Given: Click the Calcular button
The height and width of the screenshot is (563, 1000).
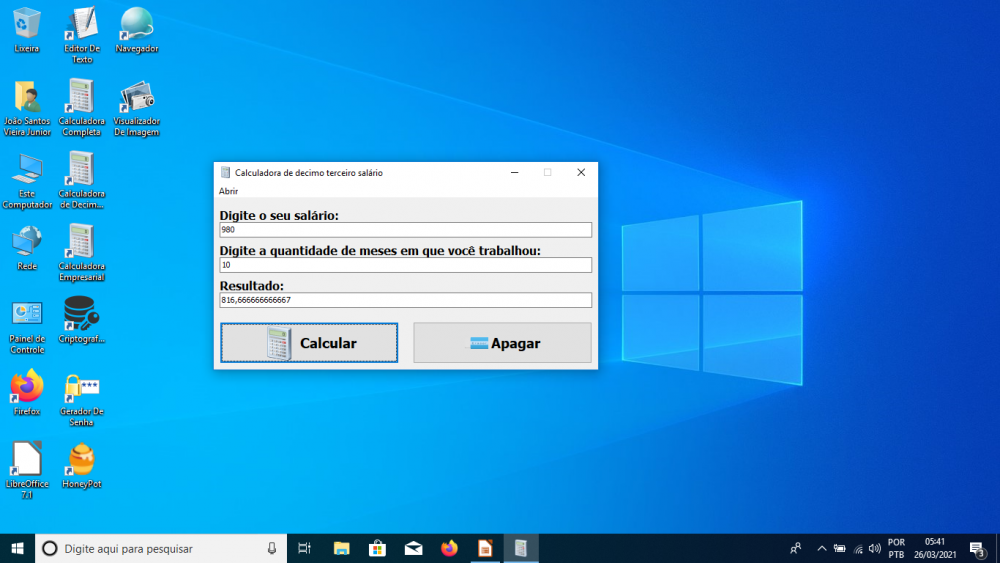Looking at the screenshot, I should (x=309, y=343).
